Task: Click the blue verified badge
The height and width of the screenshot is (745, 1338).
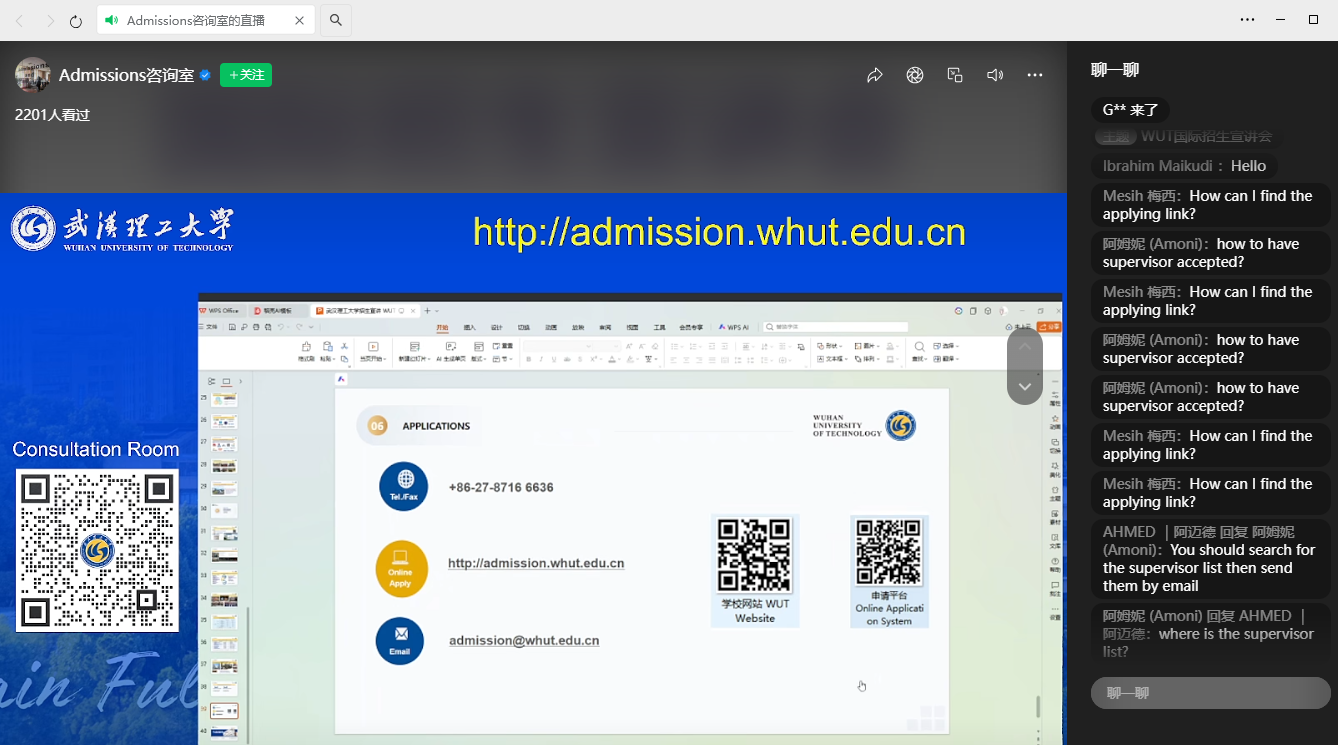Action: pyautogui.click(x=205, y=75)
